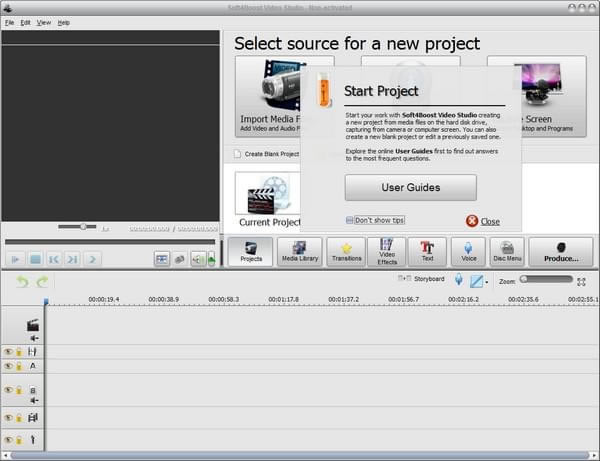Click the Undo arrow above timeline
600x461 pixels.
pyautogui.click(x=22, y=282)
